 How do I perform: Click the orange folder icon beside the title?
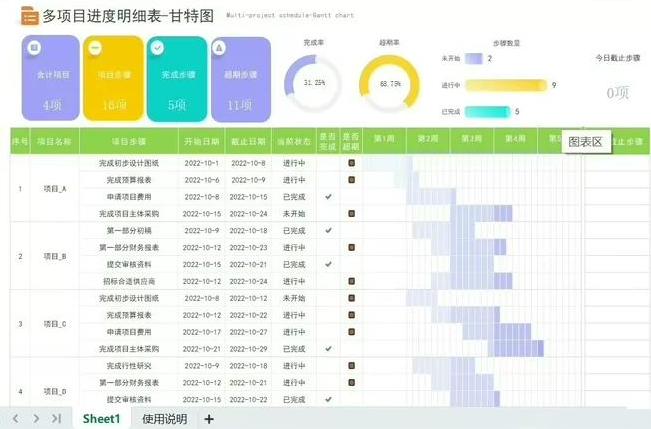[x=30, y=15]
